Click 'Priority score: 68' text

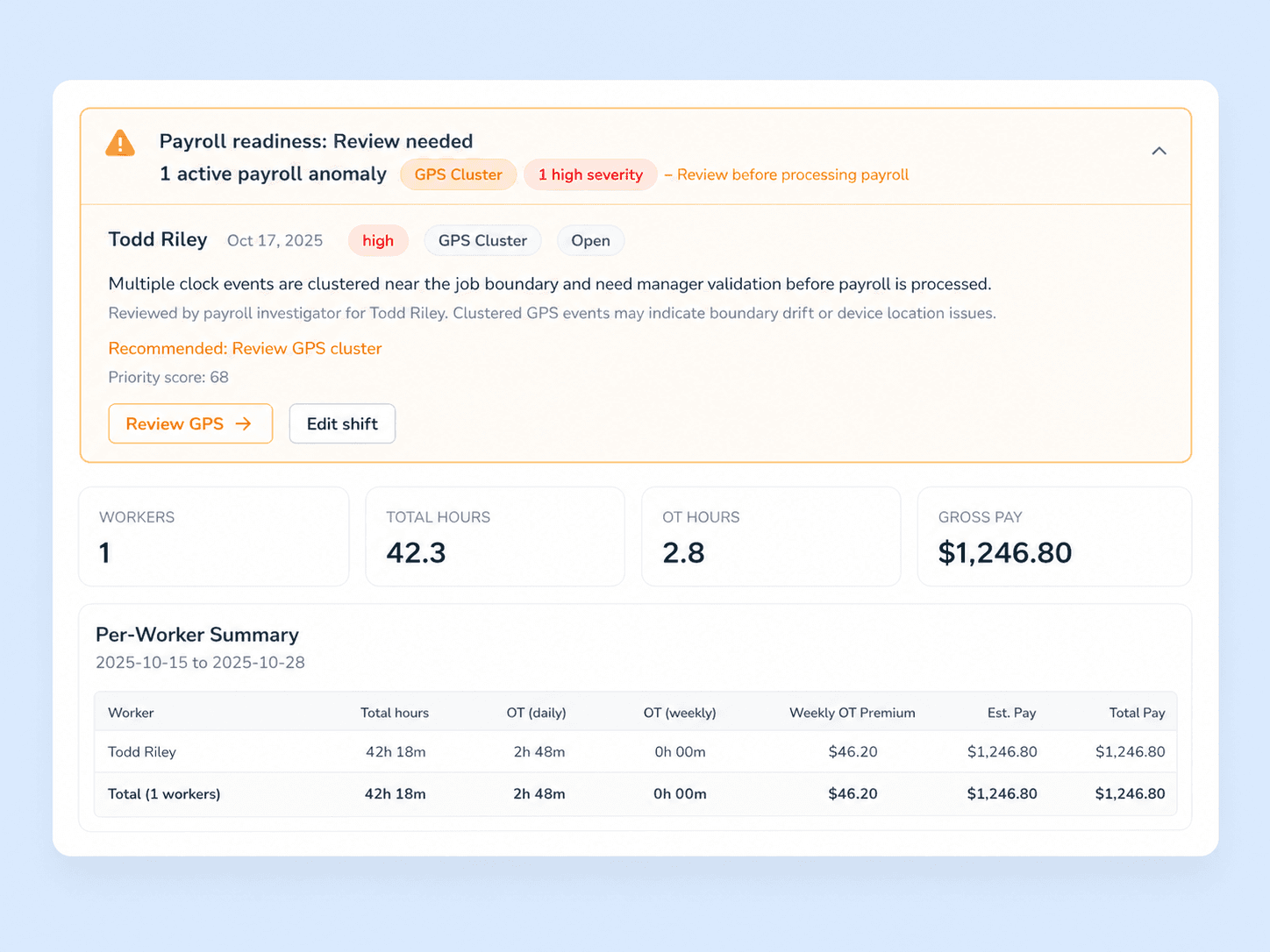click(x=168, y=377)
